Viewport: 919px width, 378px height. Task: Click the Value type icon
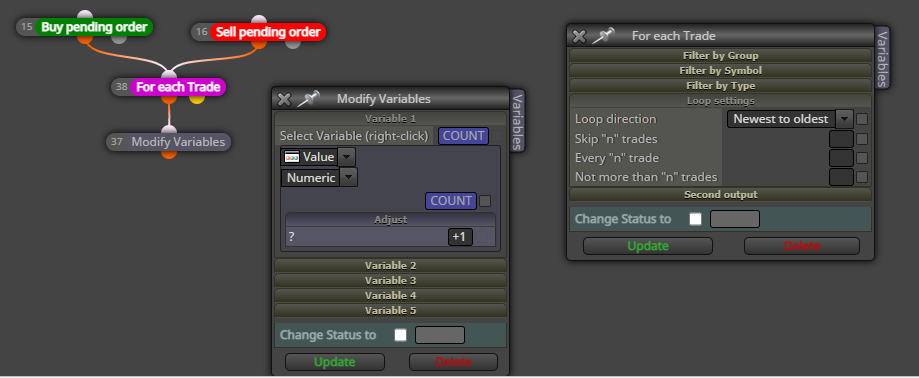pos(291,157)
